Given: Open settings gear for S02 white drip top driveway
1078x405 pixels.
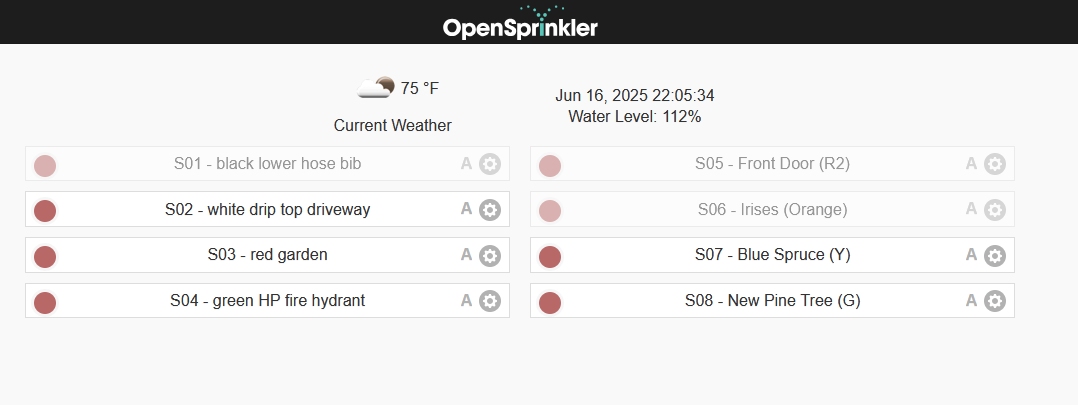Looking at the screenshot, I should click(490, 210).
